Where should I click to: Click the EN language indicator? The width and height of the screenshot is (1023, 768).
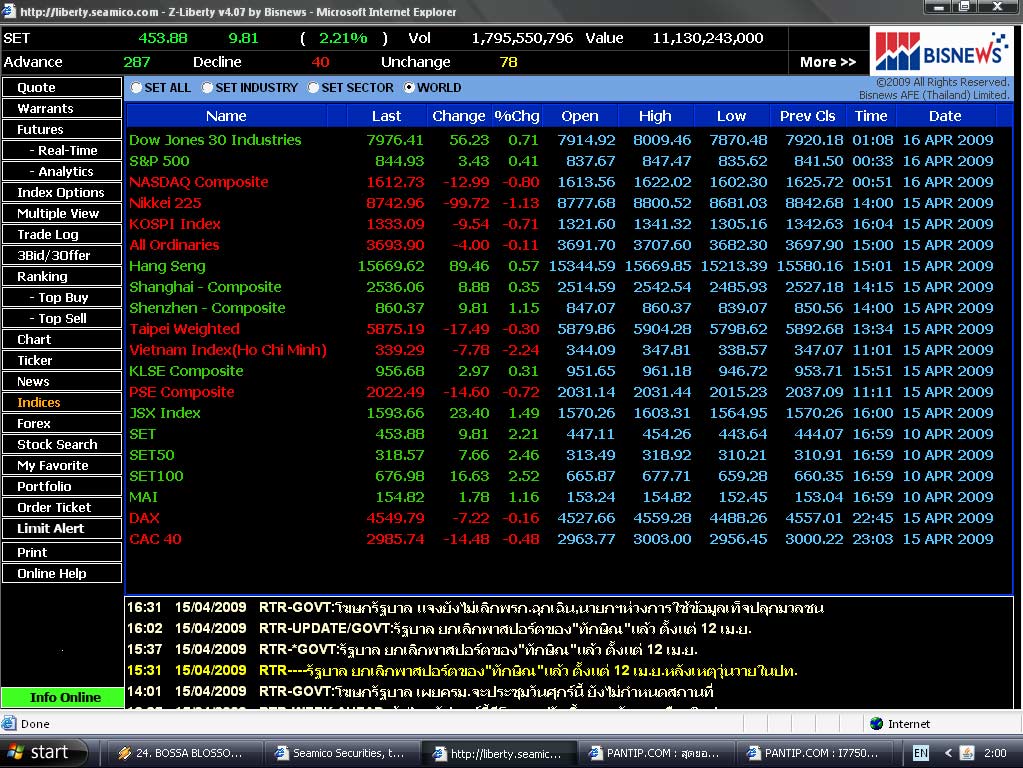tap(921, 753)
